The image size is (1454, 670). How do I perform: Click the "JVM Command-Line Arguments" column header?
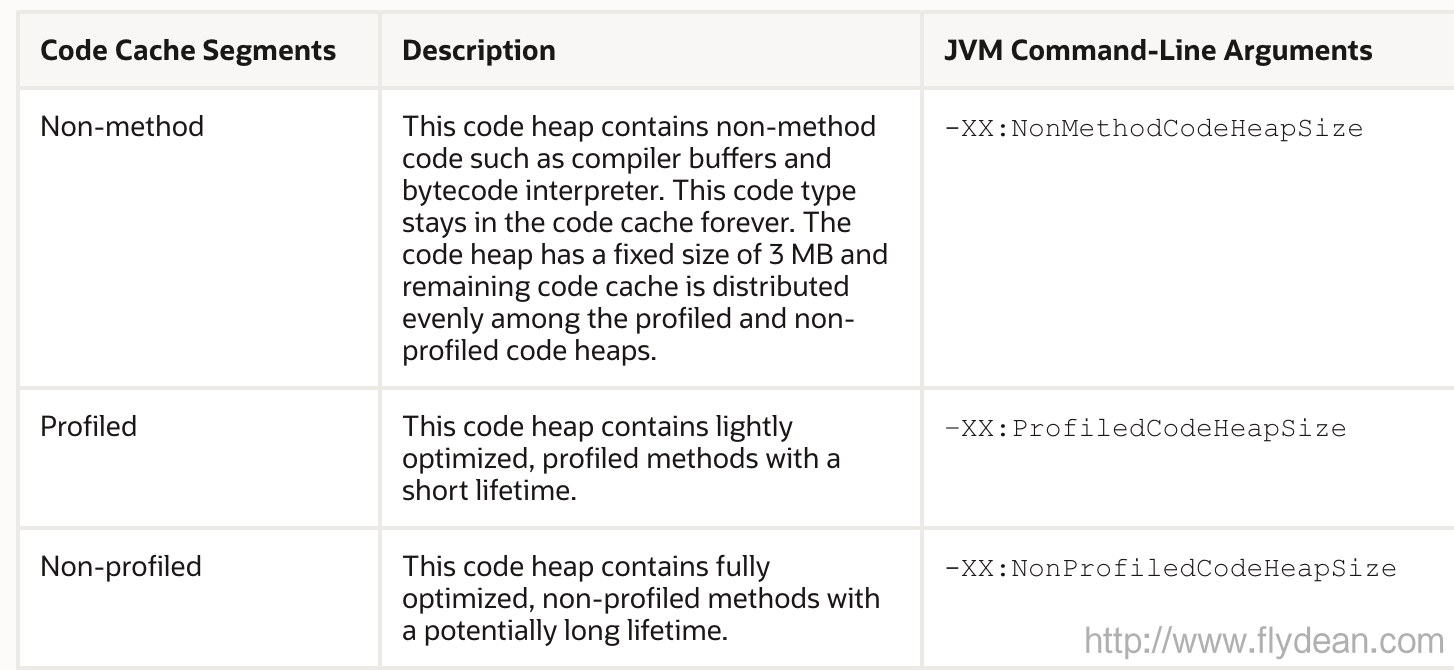1157,51
